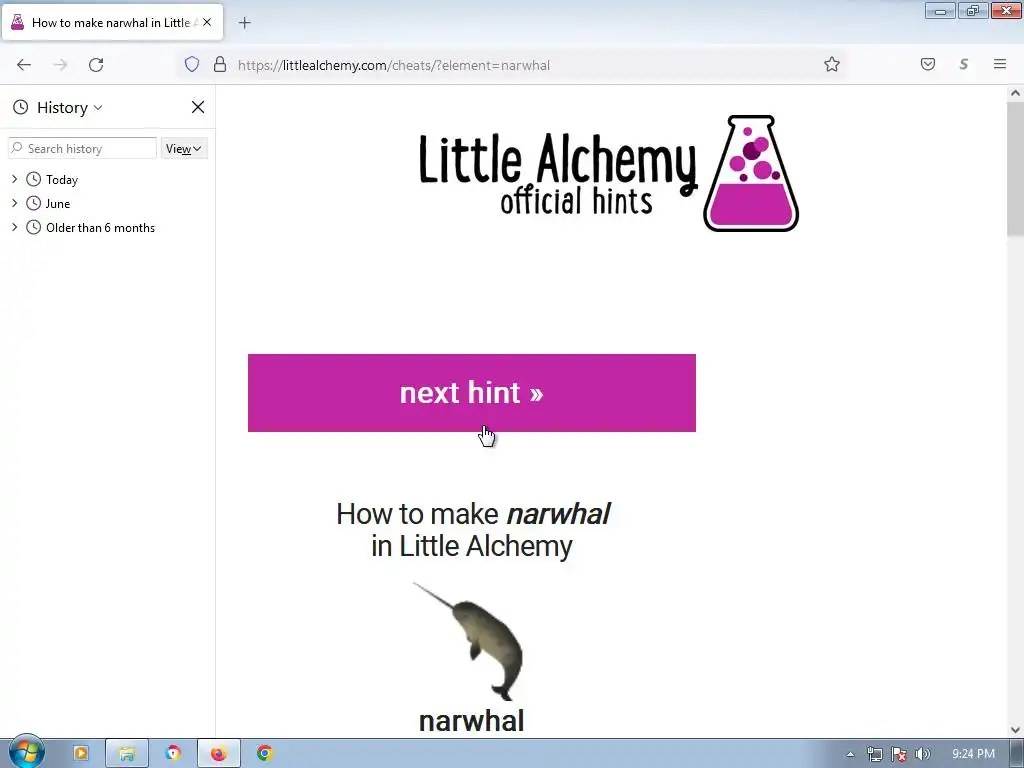
Task: Open the View dropdown in History sidebar
Action: pyautogui.click(x=184, y=148)
